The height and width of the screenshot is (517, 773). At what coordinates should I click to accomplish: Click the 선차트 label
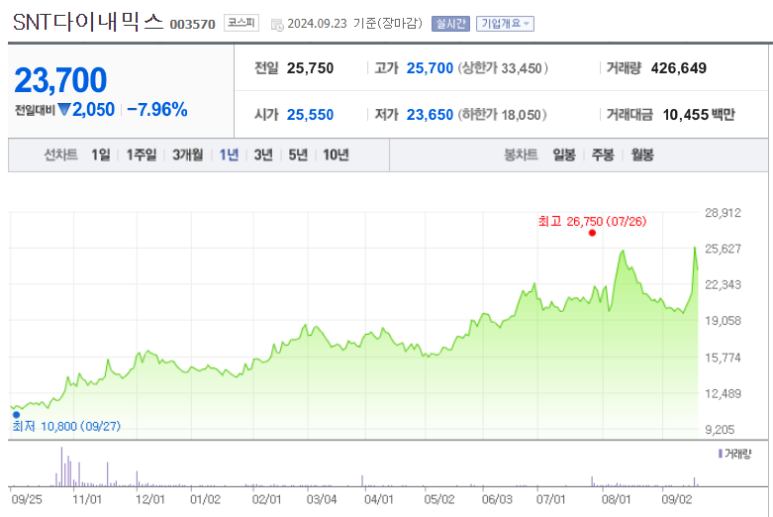click(x=61, y=155)
